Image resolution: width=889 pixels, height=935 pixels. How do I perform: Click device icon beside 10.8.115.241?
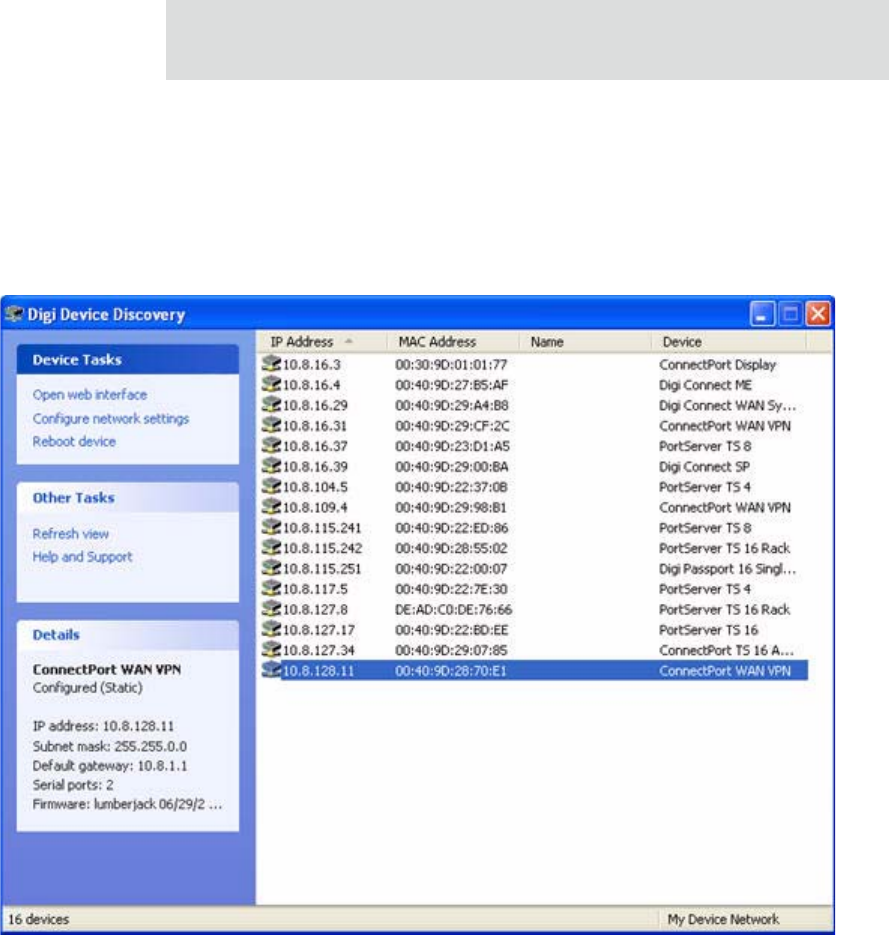tap(271, 527)
